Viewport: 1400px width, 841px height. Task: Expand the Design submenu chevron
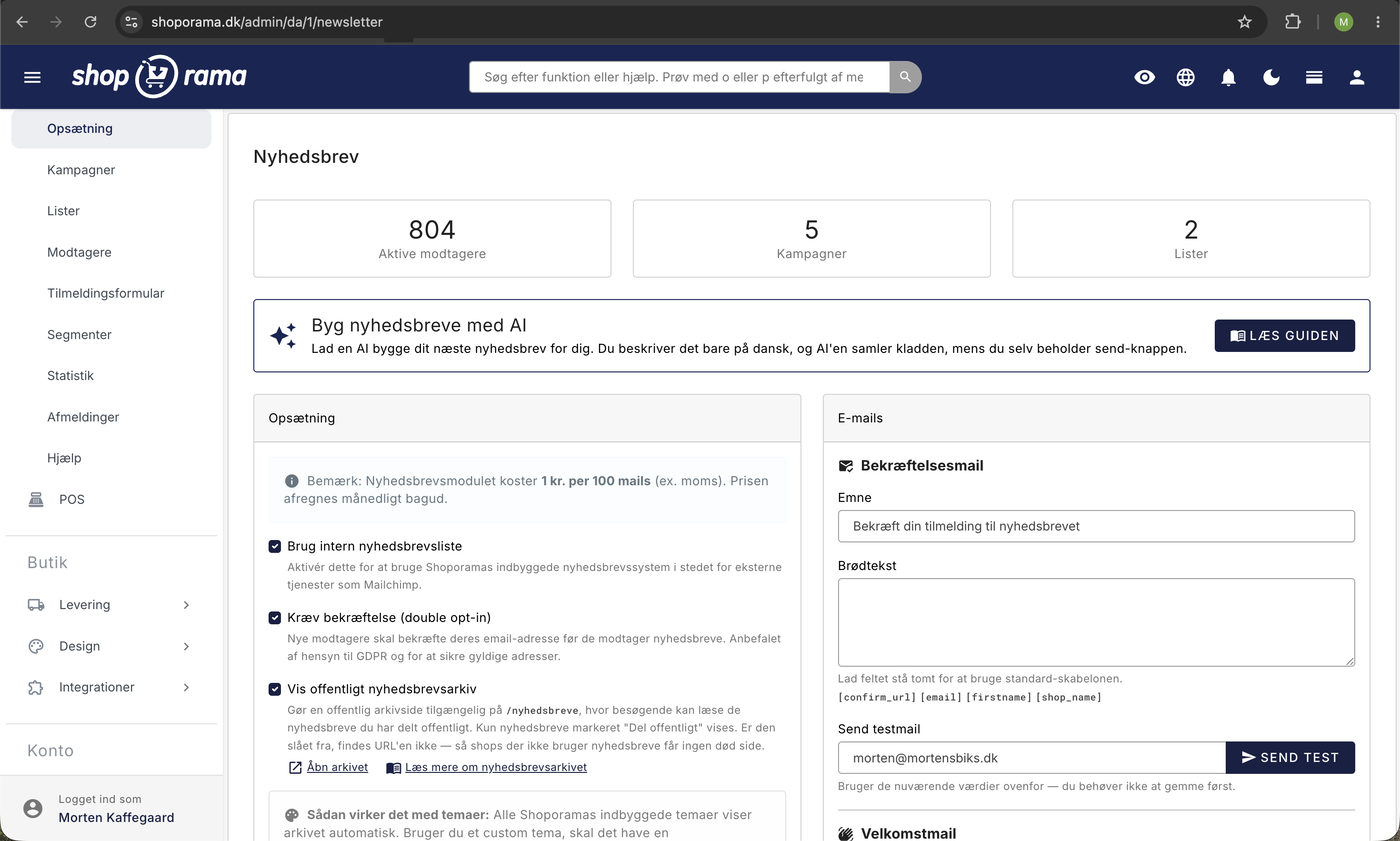pyautogui.click(x=186, y=646)
